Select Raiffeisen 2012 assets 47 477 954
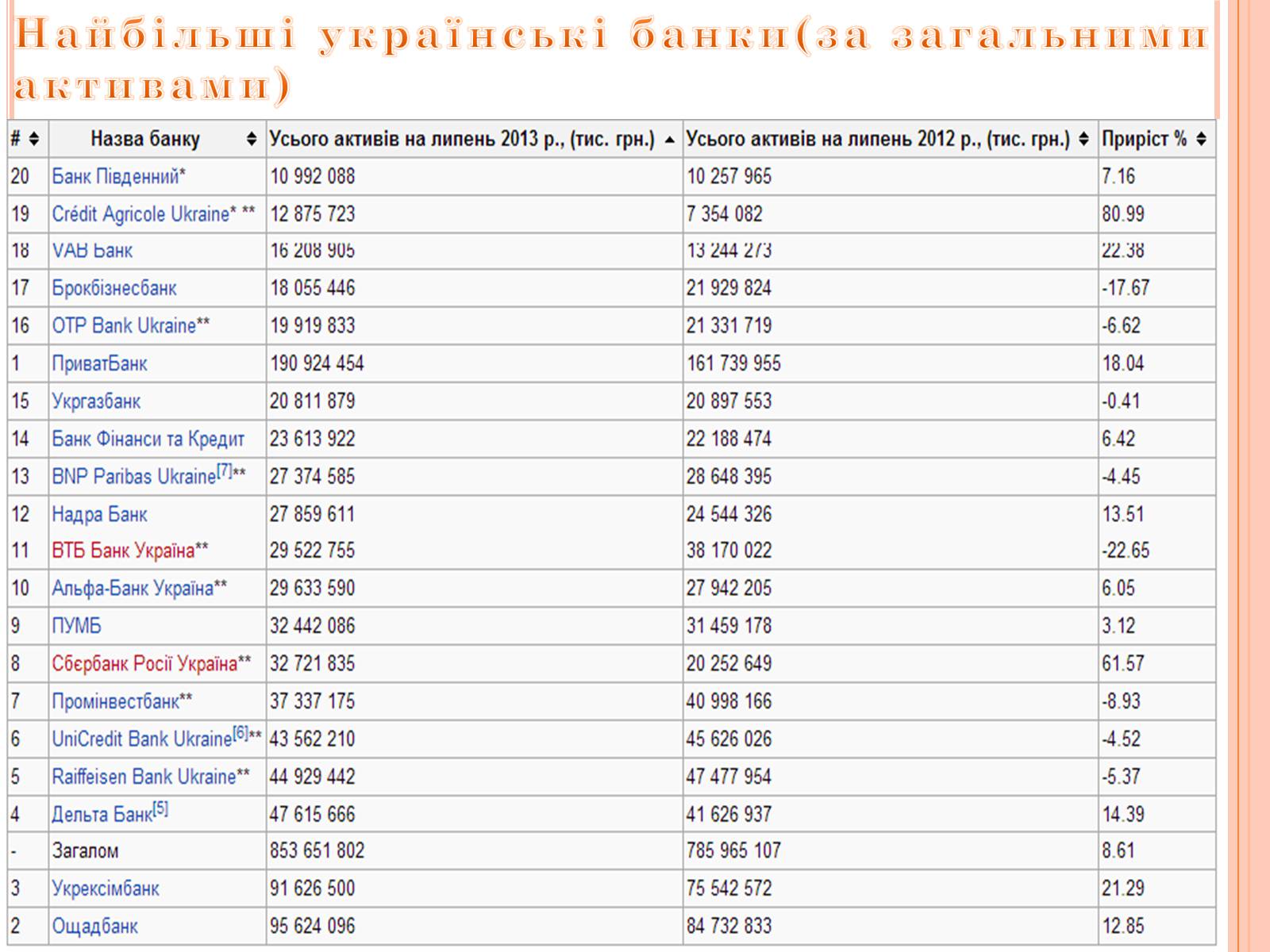1270x952 pixels. tap(729, 777)
